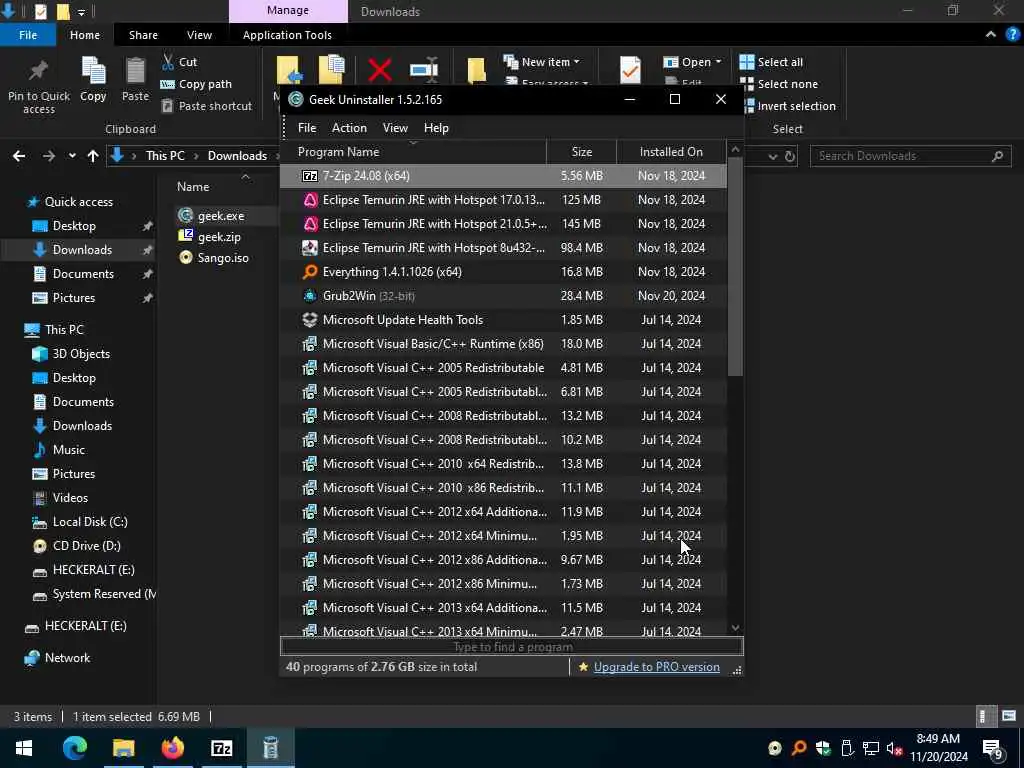Screen dimensions: 1024x768
Task: Open 7-Zip from the taskbar
Action: tap(221, 748)
